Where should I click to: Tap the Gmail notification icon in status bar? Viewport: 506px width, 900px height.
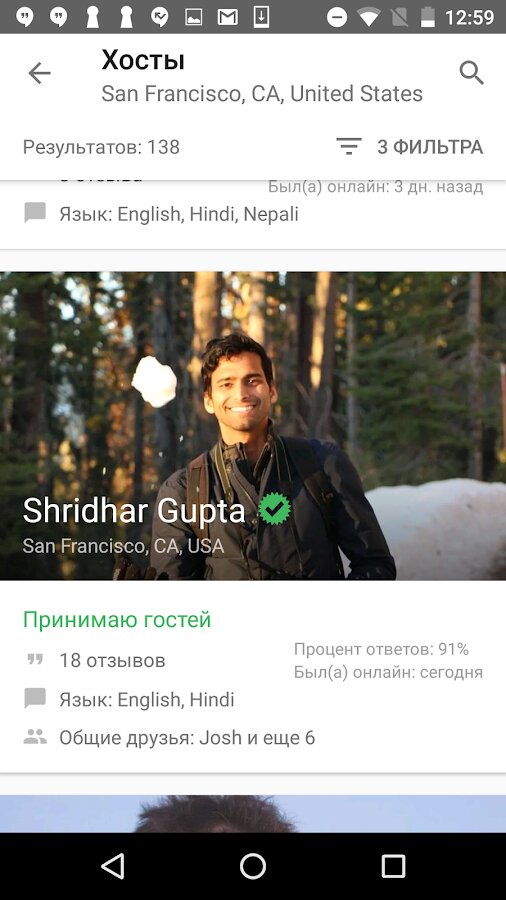[x=227, y=17]
